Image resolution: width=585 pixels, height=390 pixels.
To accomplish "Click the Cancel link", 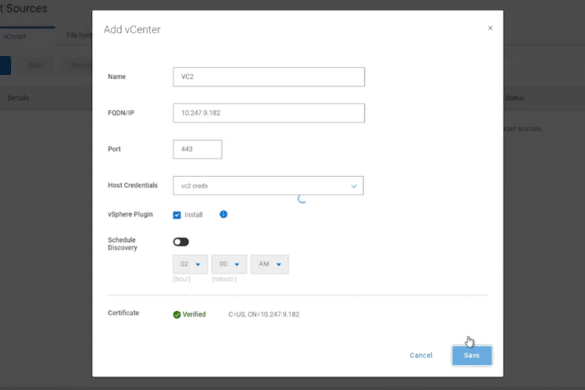I will tap(421, 355).
